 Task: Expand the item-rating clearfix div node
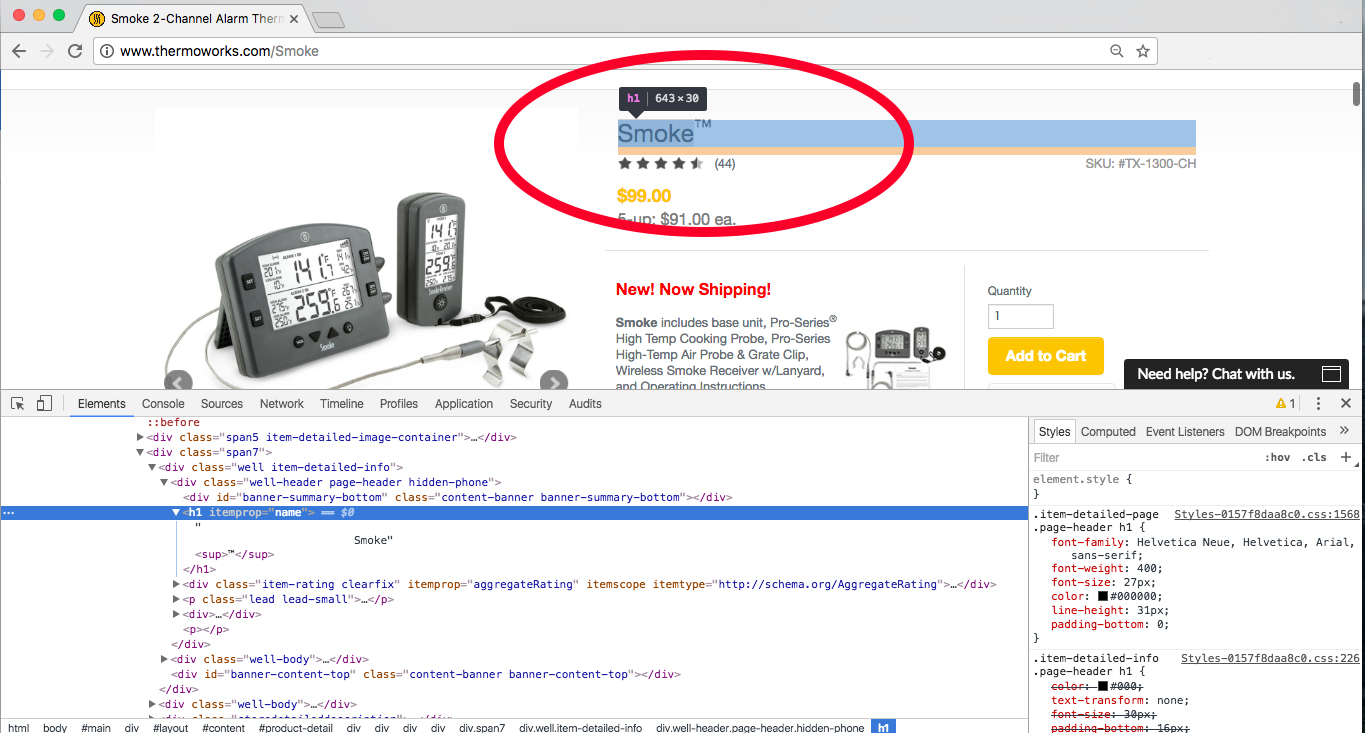(x=177, y=584)
